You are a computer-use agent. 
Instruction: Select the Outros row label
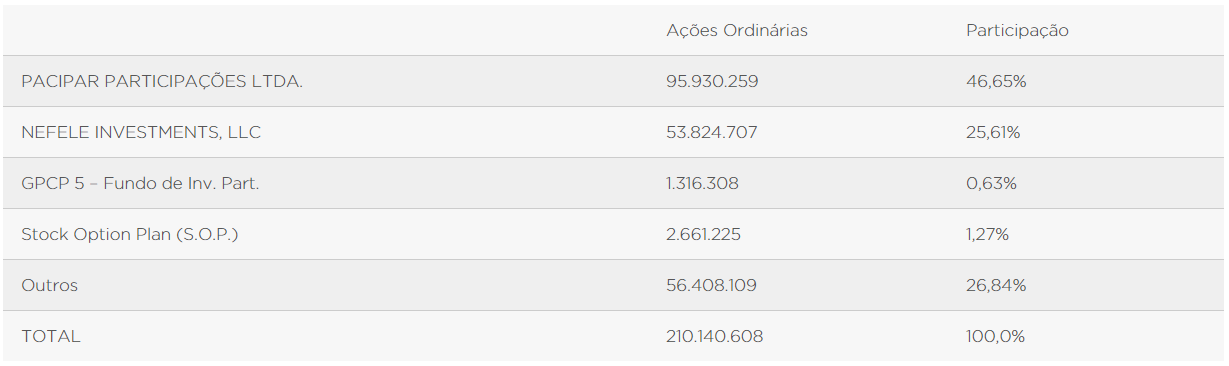(x=49, y=285)
